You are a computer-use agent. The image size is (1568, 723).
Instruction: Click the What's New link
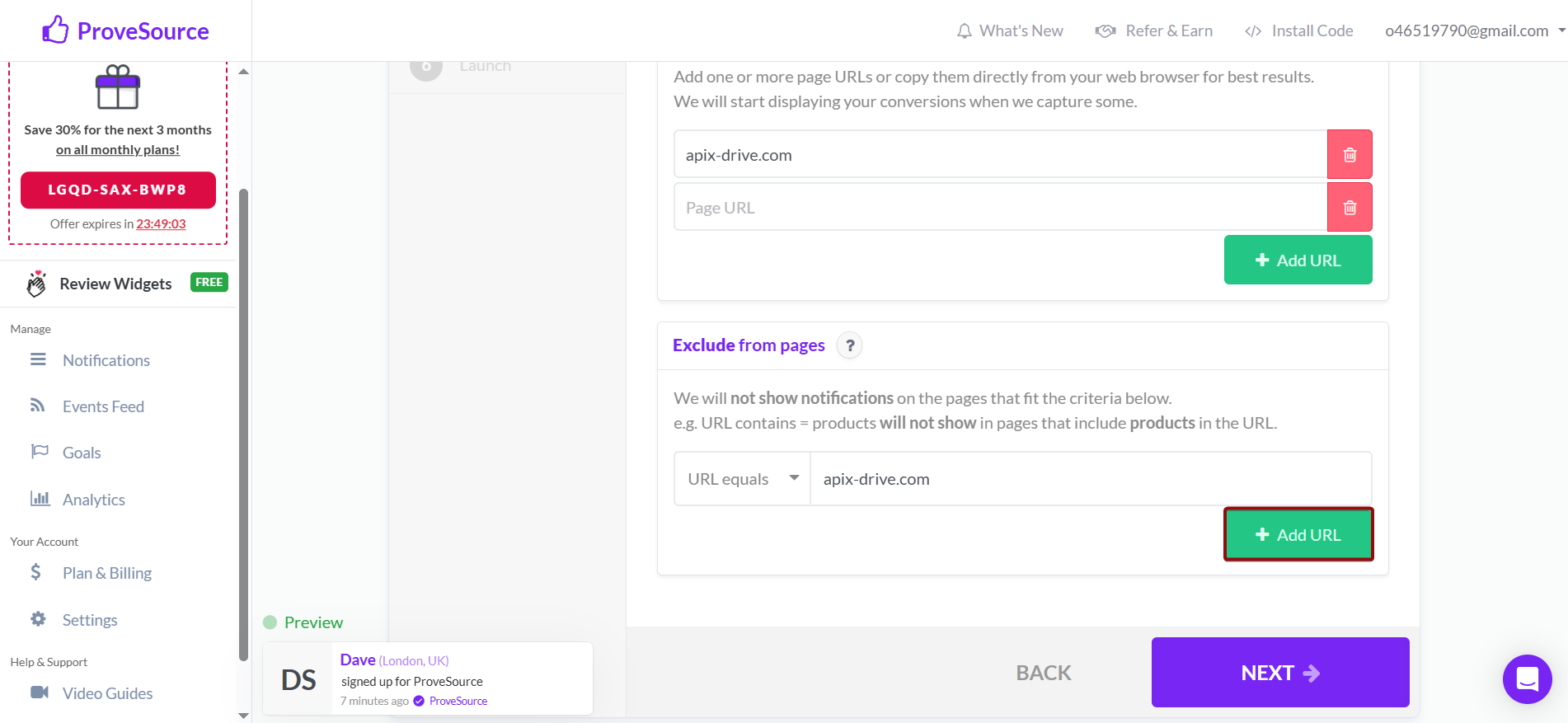point(1021,31)
